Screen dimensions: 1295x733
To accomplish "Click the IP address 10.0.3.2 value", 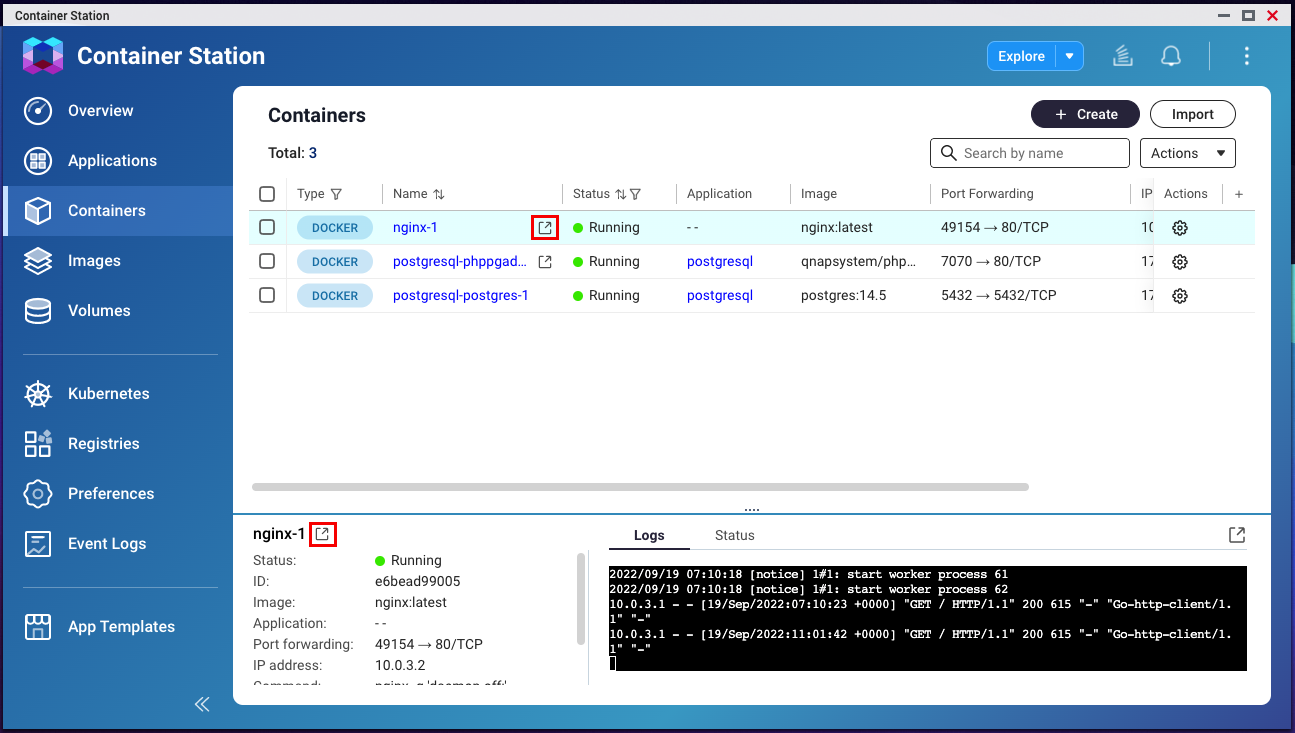I will (x=401, y=666).
